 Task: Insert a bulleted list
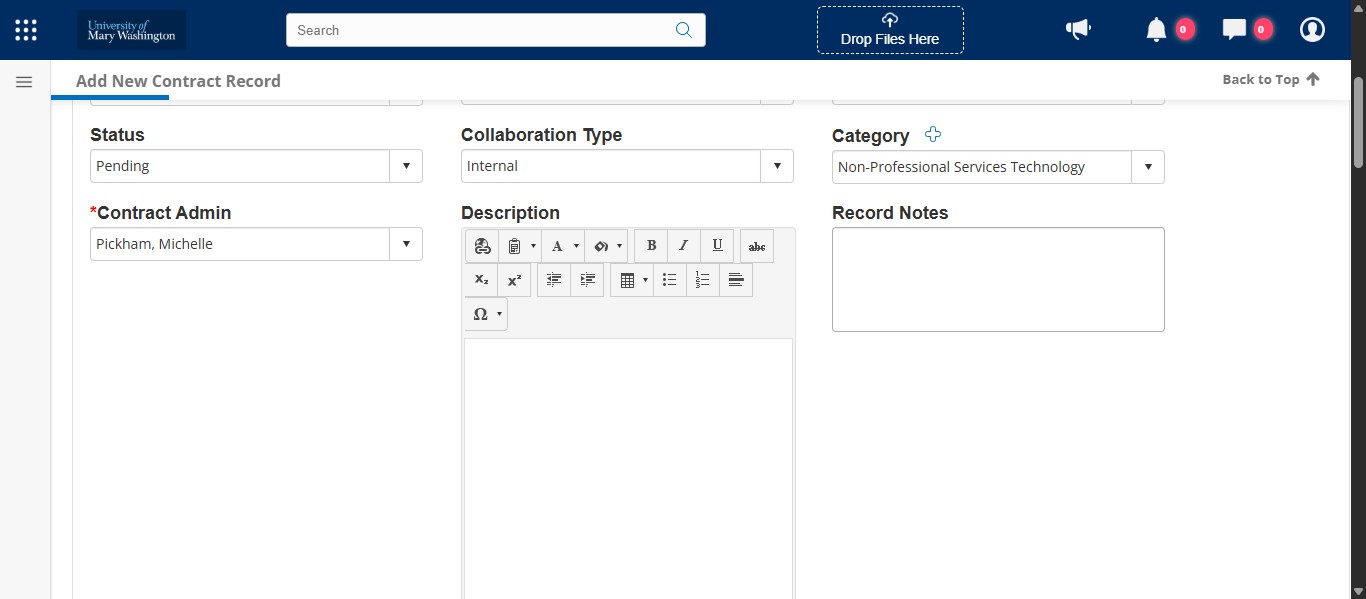point(670,280)
